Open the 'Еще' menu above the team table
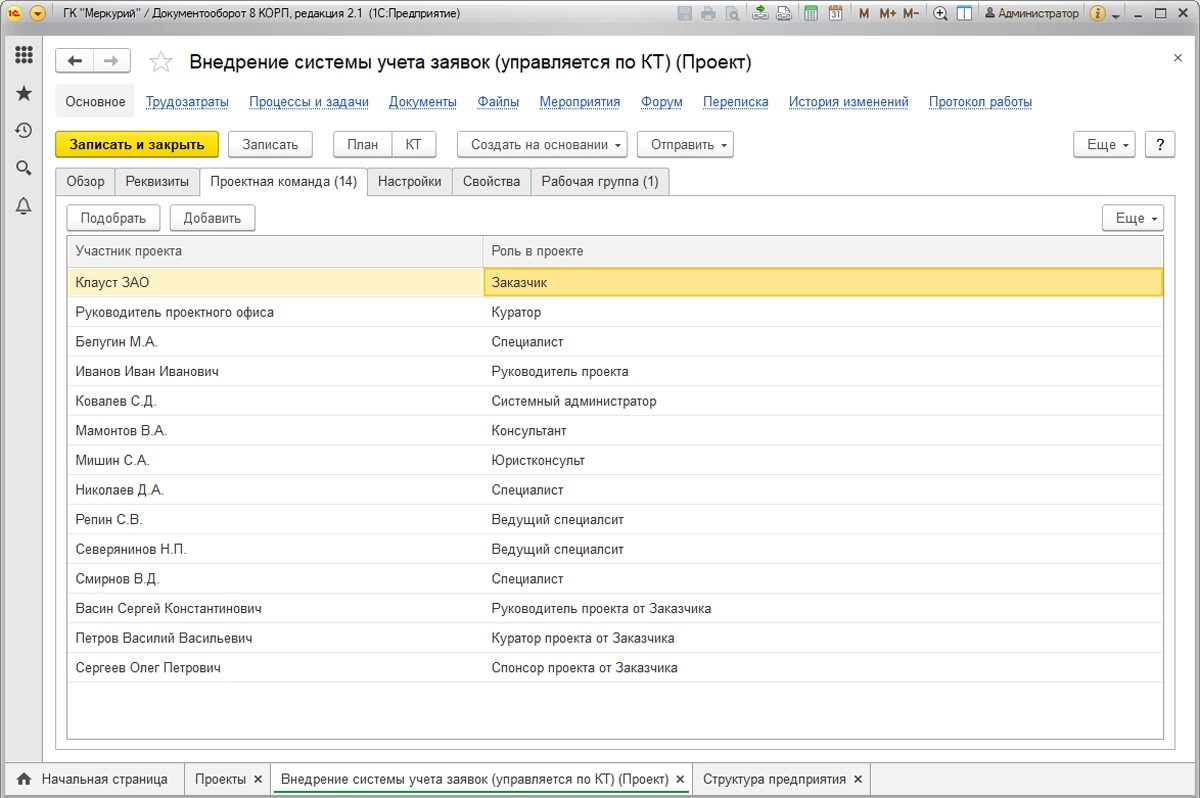 (1133, 218)
